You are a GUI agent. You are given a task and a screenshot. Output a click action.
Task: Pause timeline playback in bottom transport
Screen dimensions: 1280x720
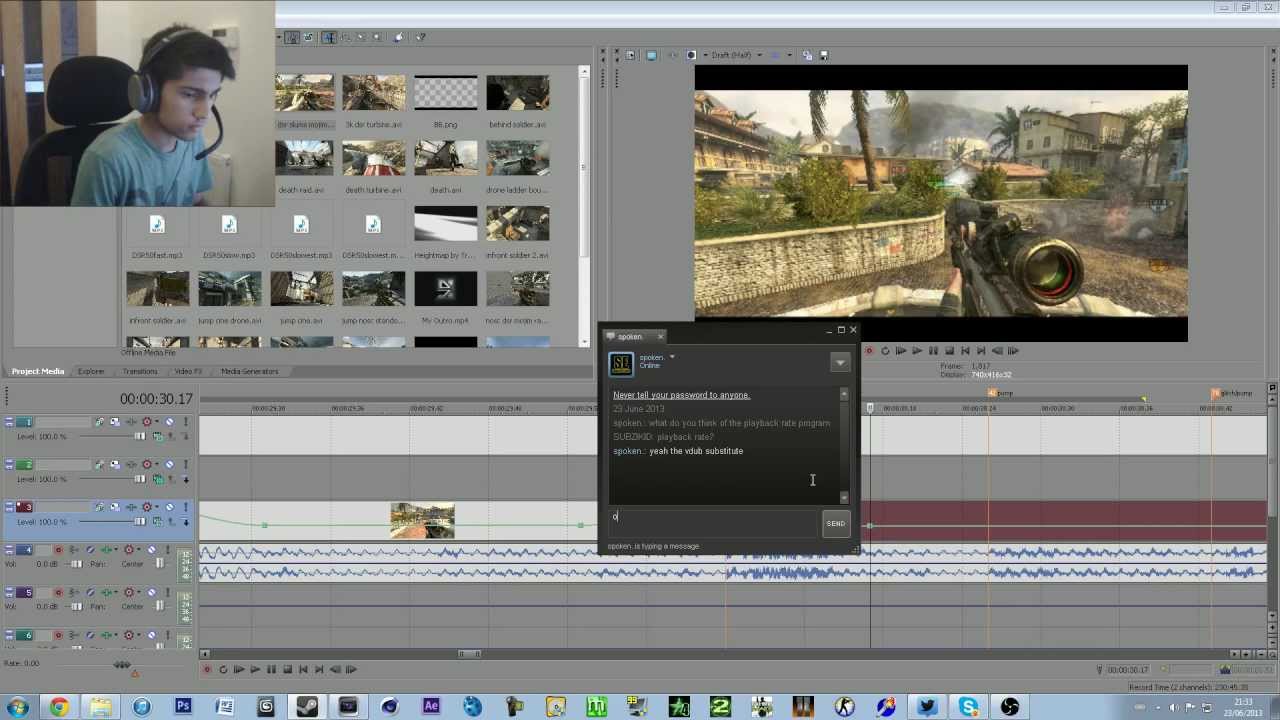pyautogui.click(x=271, y=669)
